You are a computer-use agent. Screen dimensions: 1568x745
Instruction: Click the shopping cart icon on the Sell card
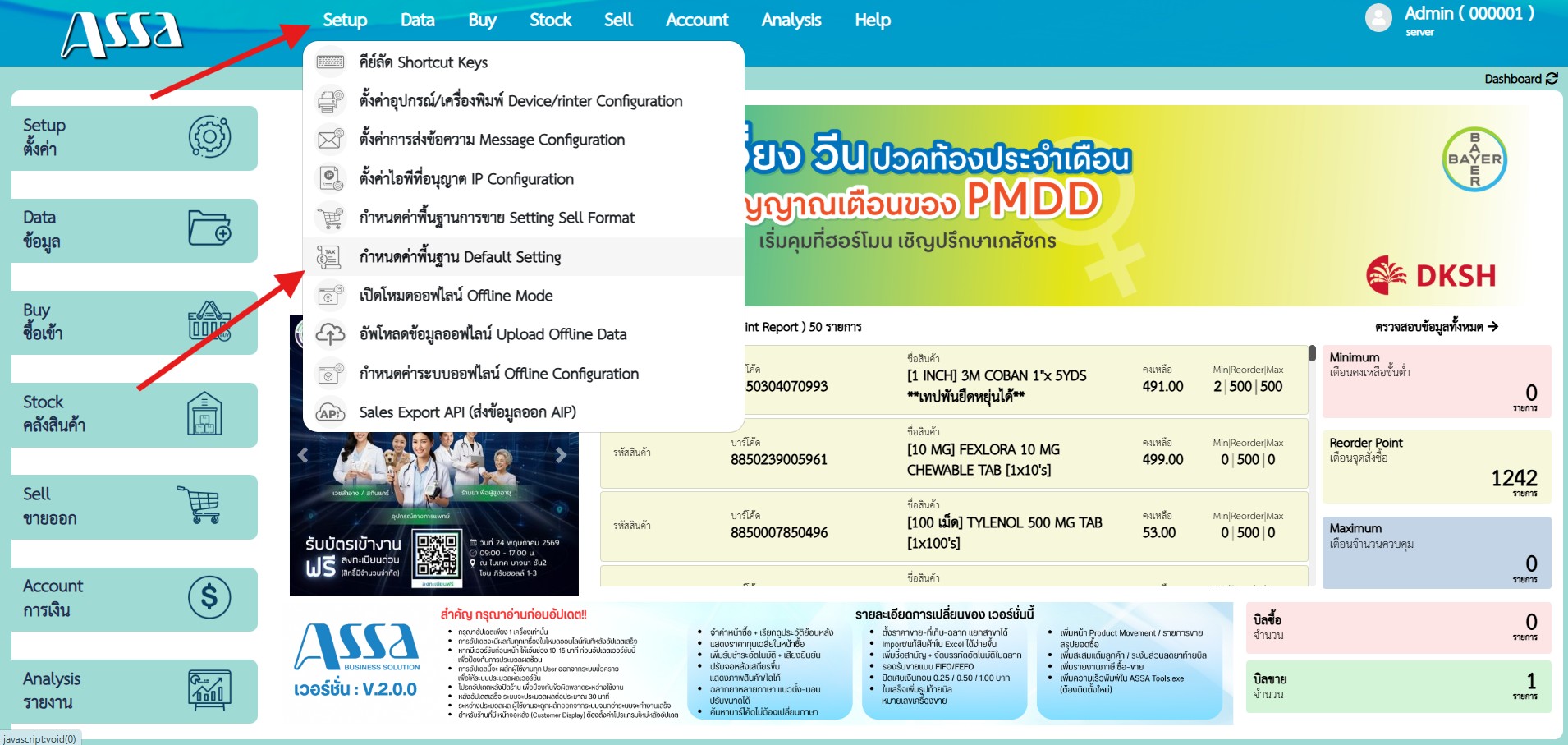click(199, 504)
